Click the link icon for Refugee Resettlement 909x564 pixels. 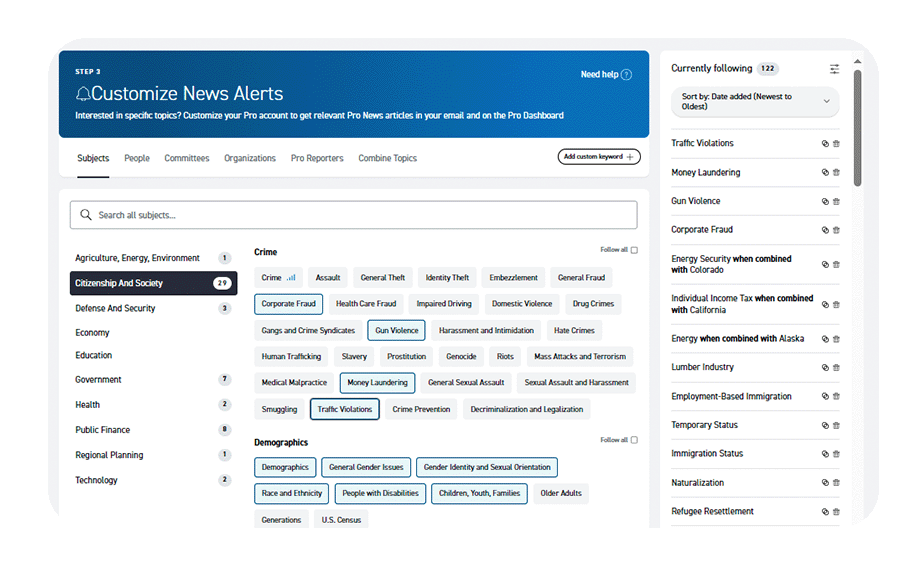pyautogui.click(x=825, y=512)
